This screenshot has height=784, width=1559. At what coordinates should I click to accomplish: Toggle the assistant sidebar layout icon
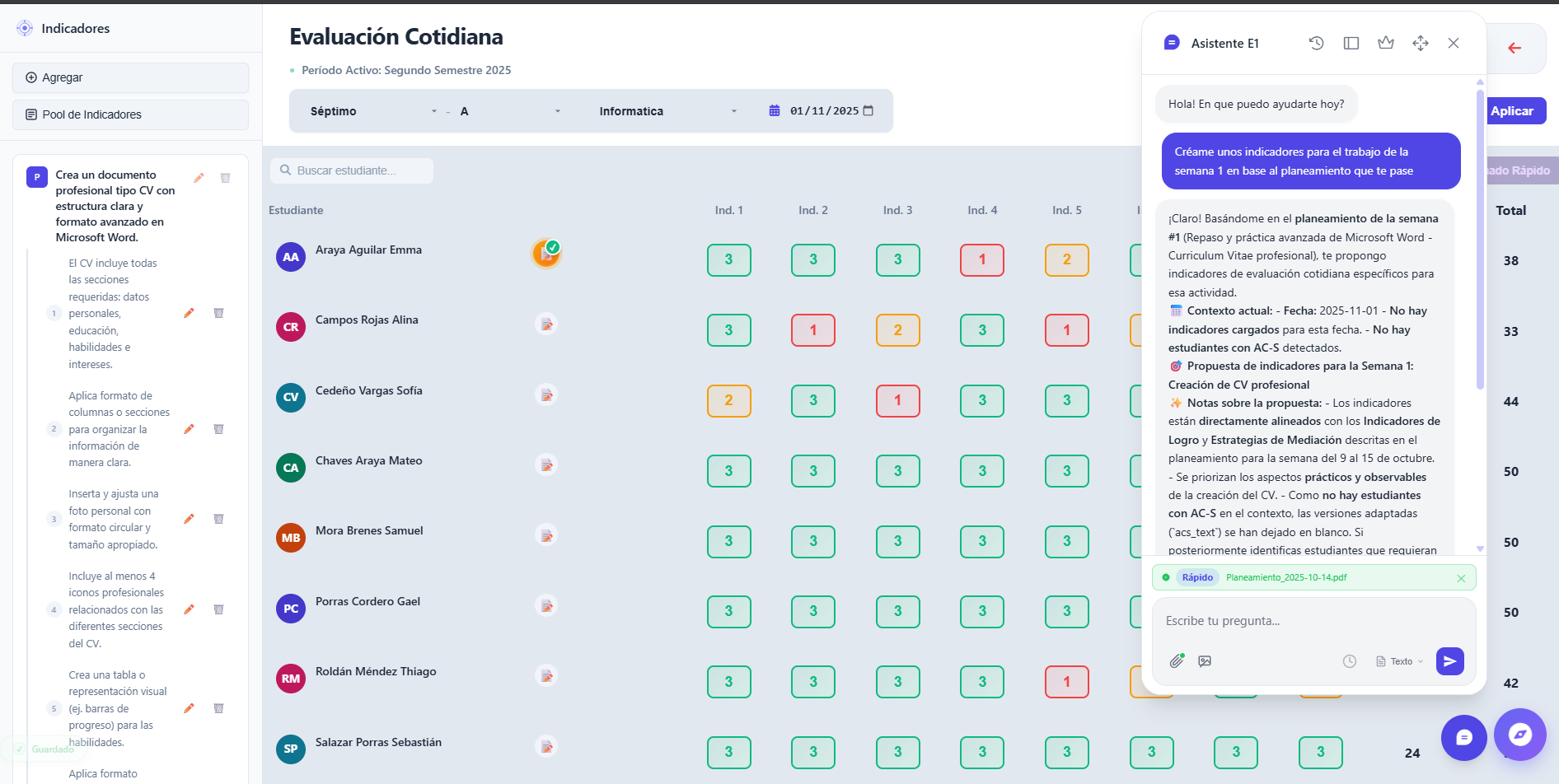(1351, 43)
